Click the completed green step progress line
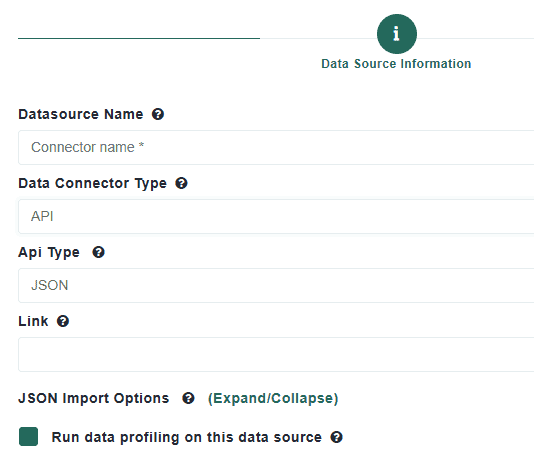The height and width of the screenshot is (467, 534). 139,38
